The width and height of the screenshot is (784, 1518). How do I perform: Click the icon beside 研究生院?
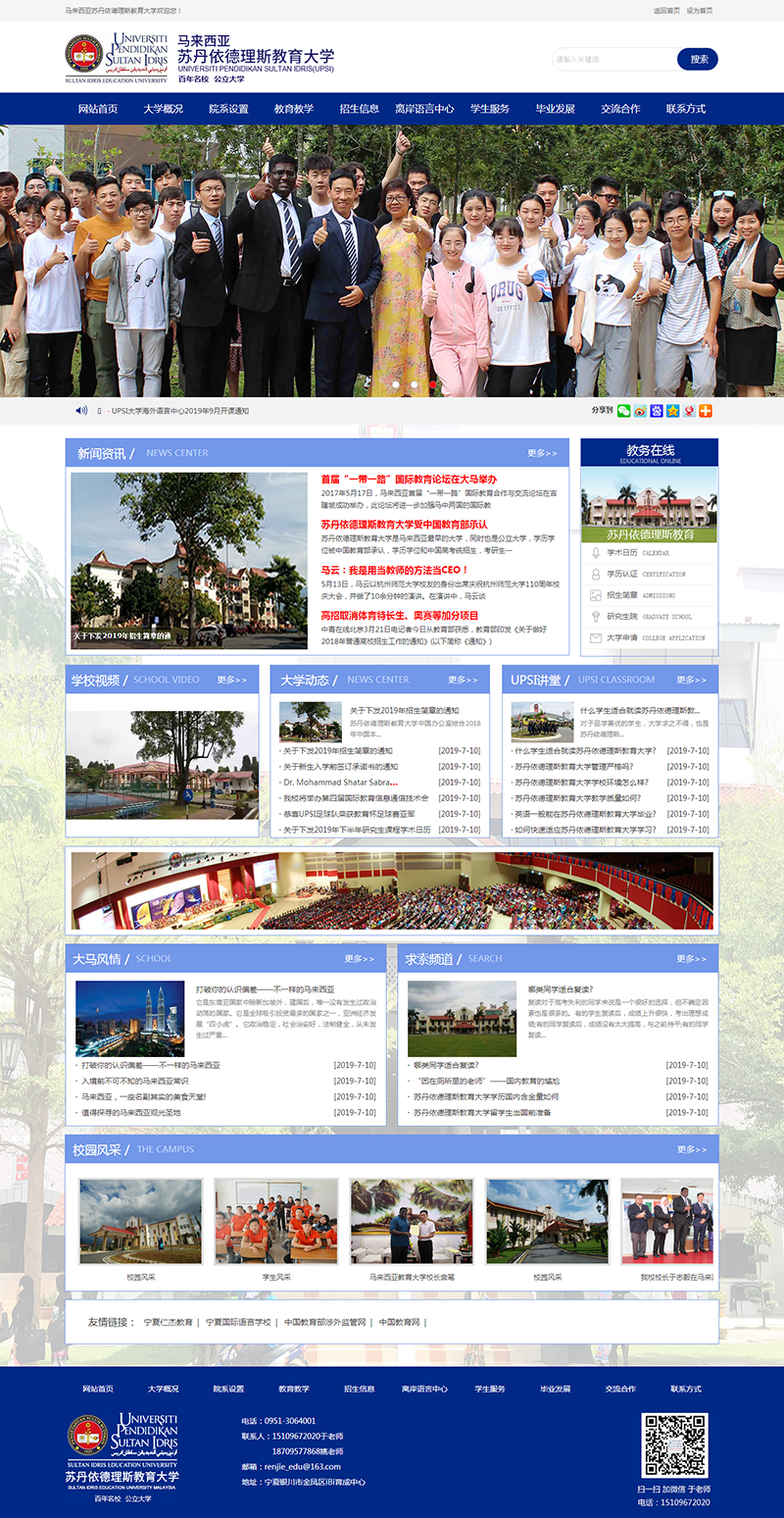pos(596,617)
